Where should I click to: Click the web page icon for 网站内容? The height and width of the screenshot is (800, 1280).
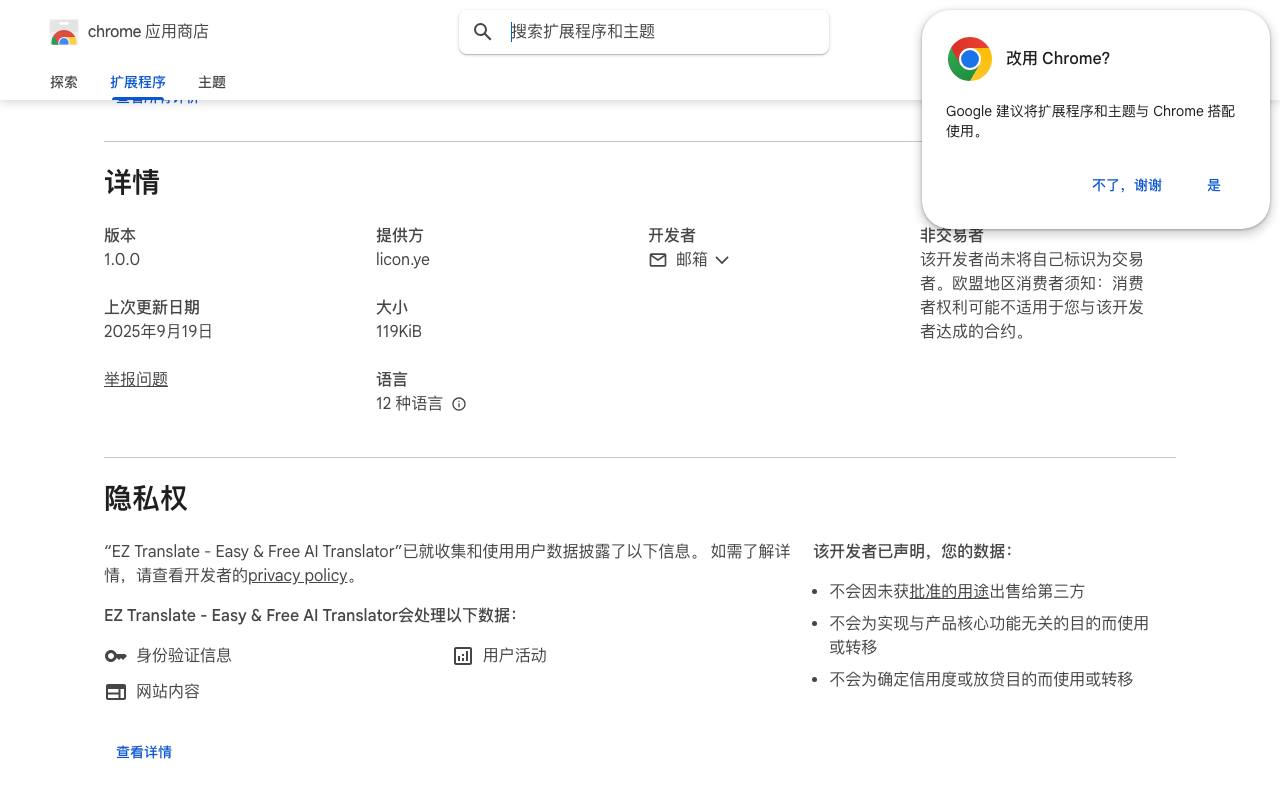[116, 692]
